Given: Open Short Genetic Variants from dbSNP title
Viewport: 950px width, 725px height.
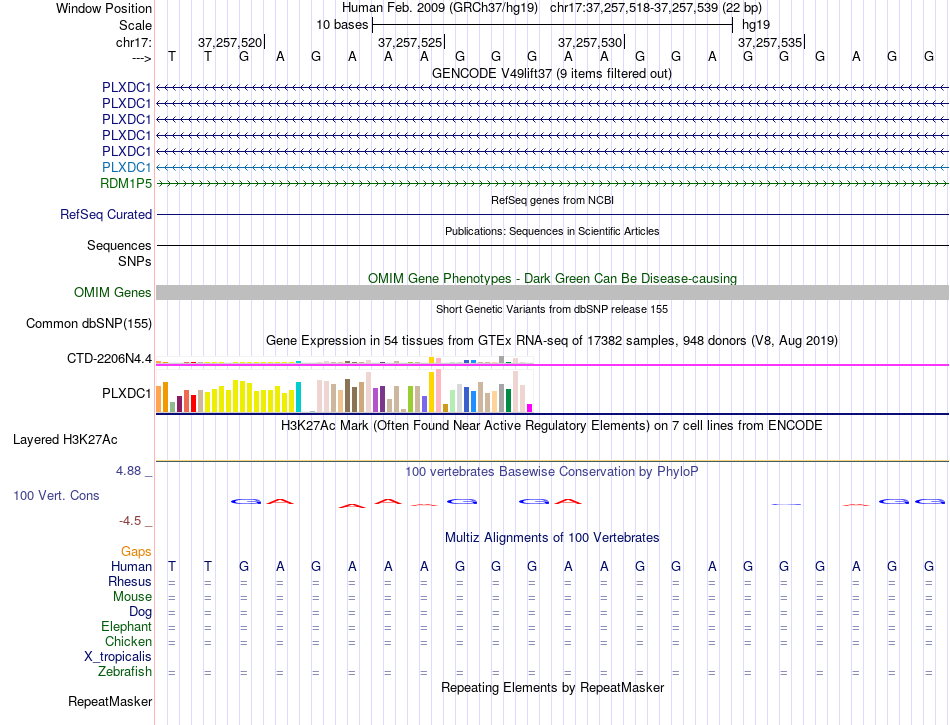Looking at the screenshot, I should point(552,310).
